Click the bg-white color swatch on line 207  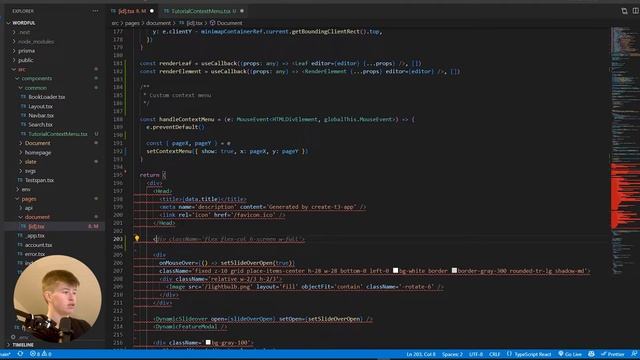click(x=396, y=270)
